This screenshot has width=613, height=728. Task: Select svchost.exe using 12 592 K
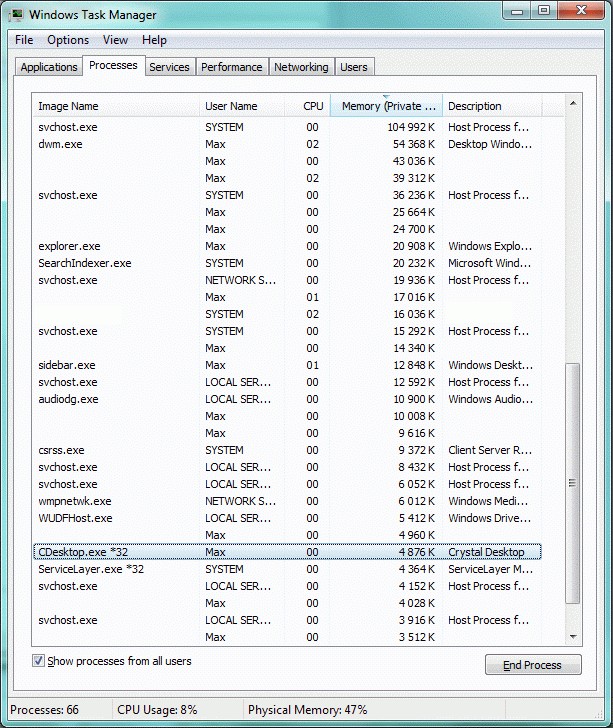(287, 382)
